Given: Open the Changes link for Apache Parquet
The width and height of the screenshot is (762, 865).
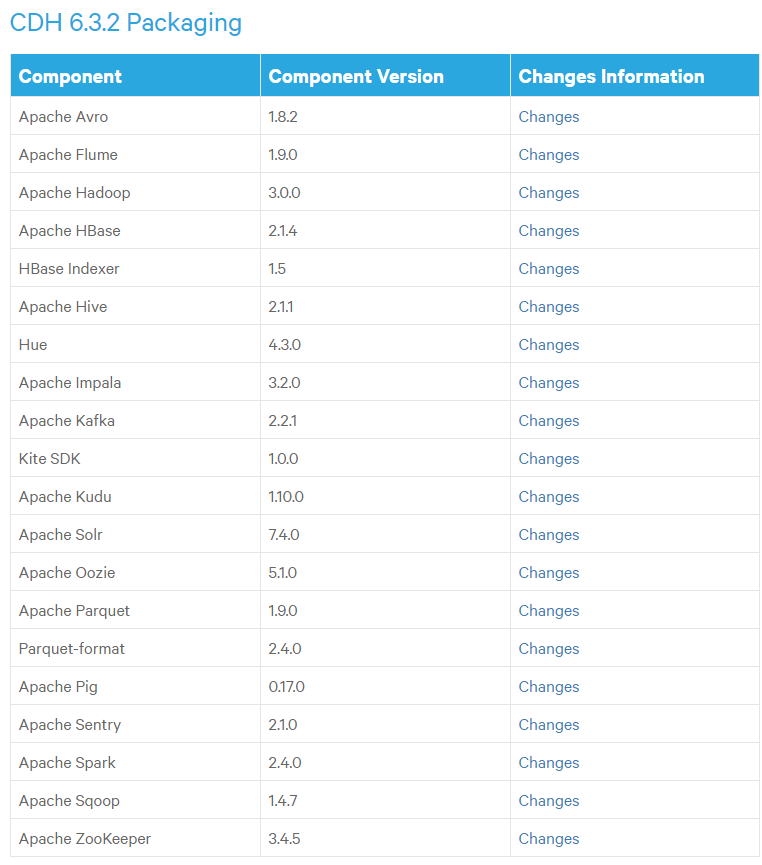Looking at the screenshot, I should click(548, 612).
